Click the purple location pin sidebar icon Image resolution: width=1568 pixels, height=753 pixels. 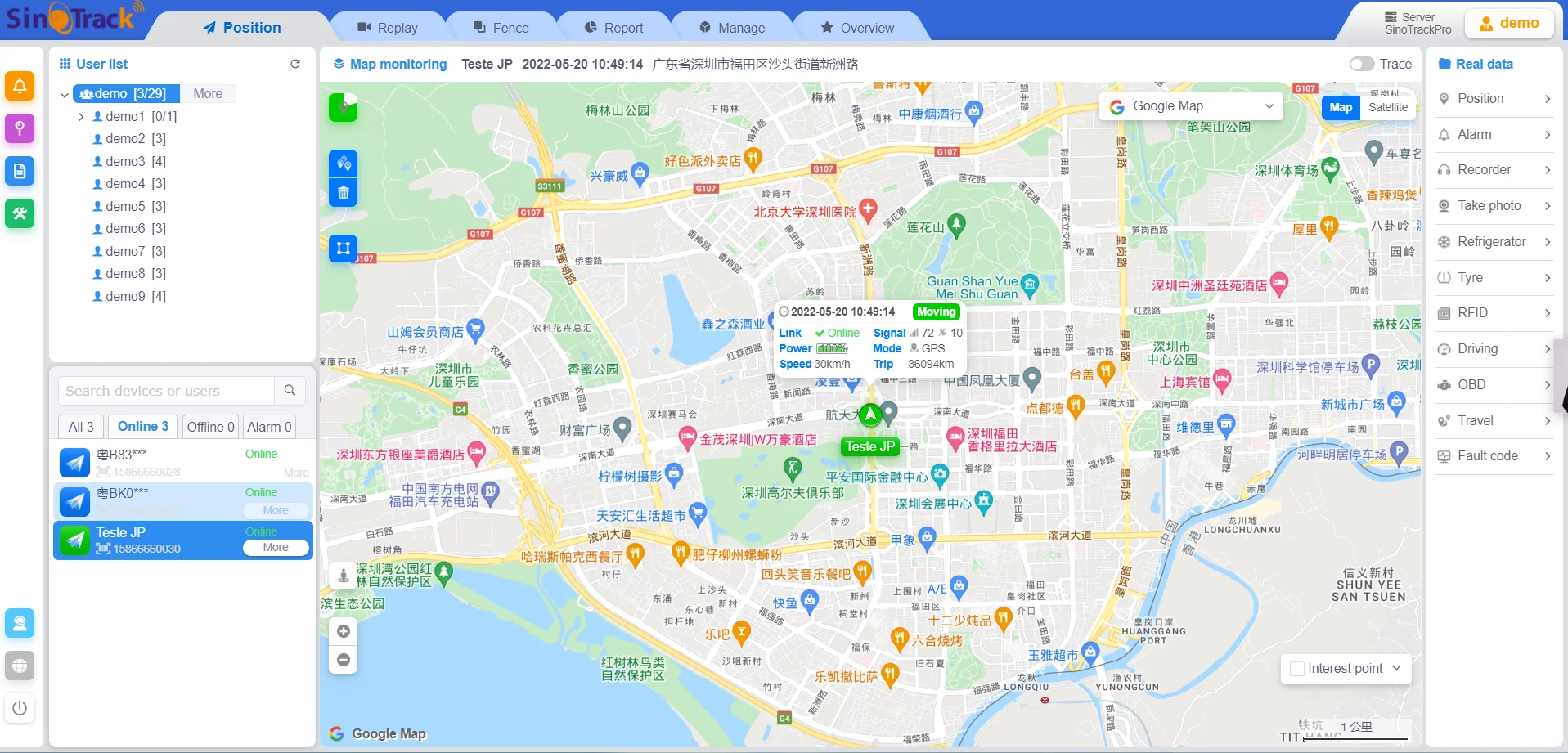(x=20, y=128)
